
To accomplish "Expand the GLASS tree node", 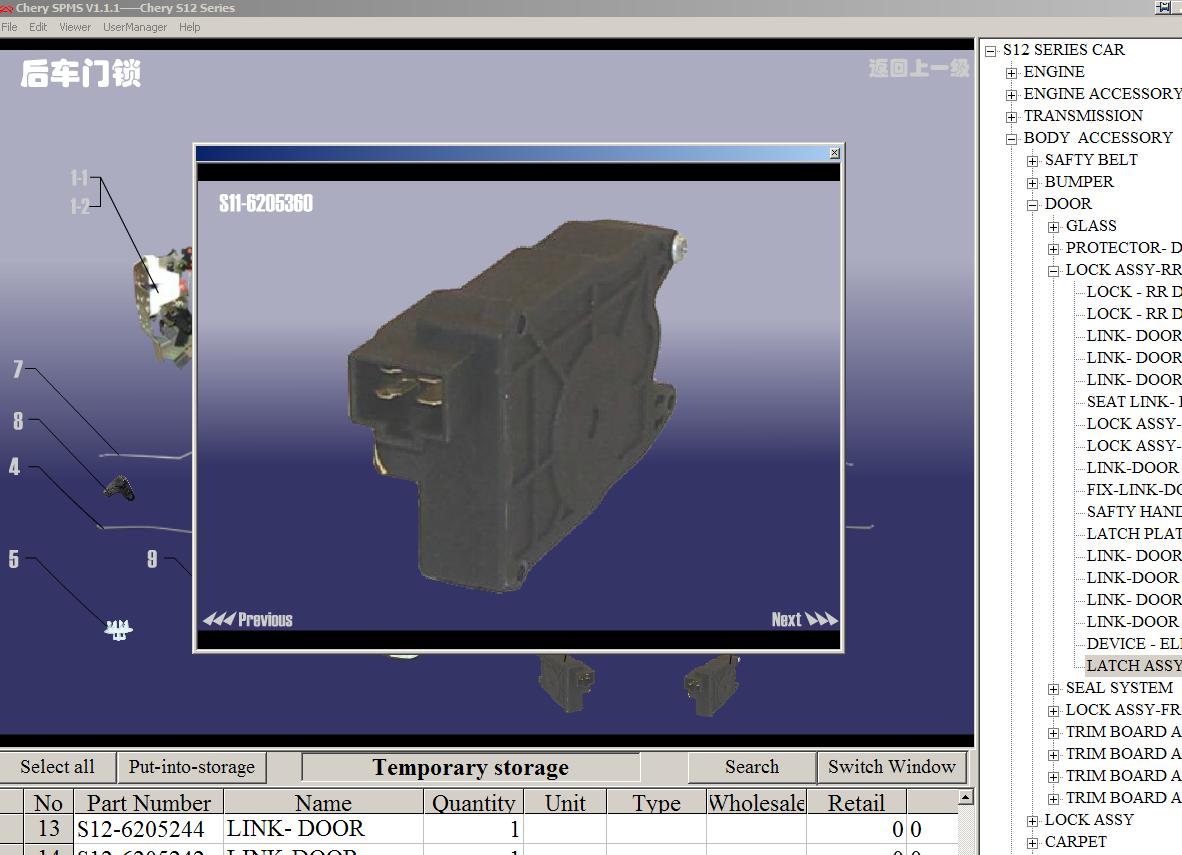I will point(1054,227).
